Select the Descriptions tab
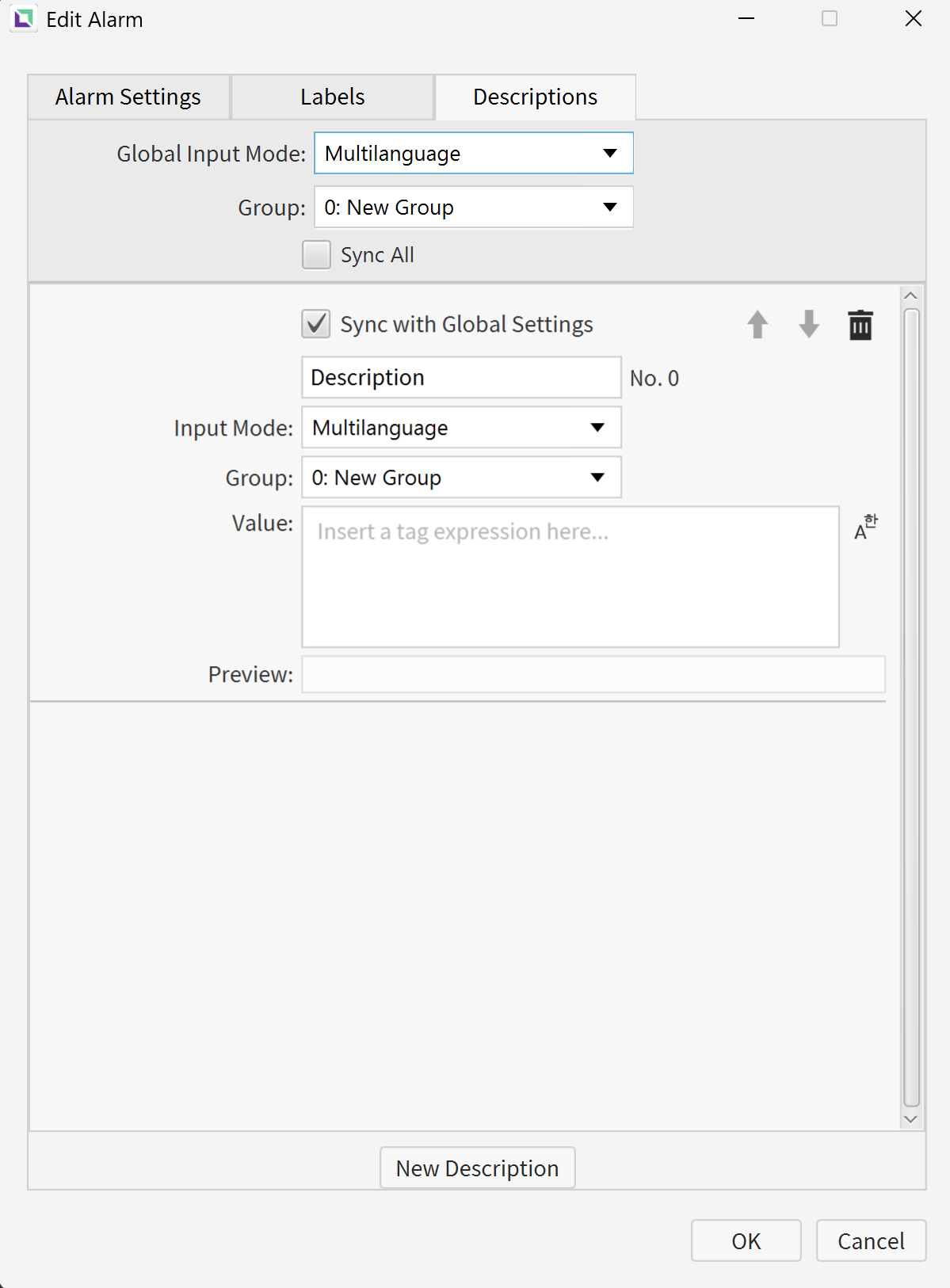Viewport: 950px width, 1288px height. (536, 97)
